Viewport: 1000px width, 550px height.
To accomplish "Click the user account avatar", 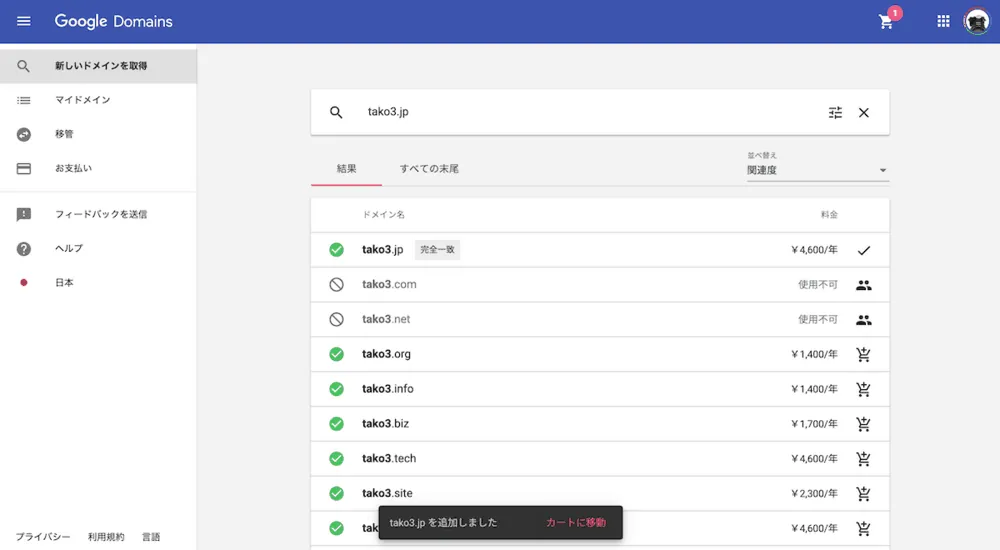I will [x=976, y=21].
